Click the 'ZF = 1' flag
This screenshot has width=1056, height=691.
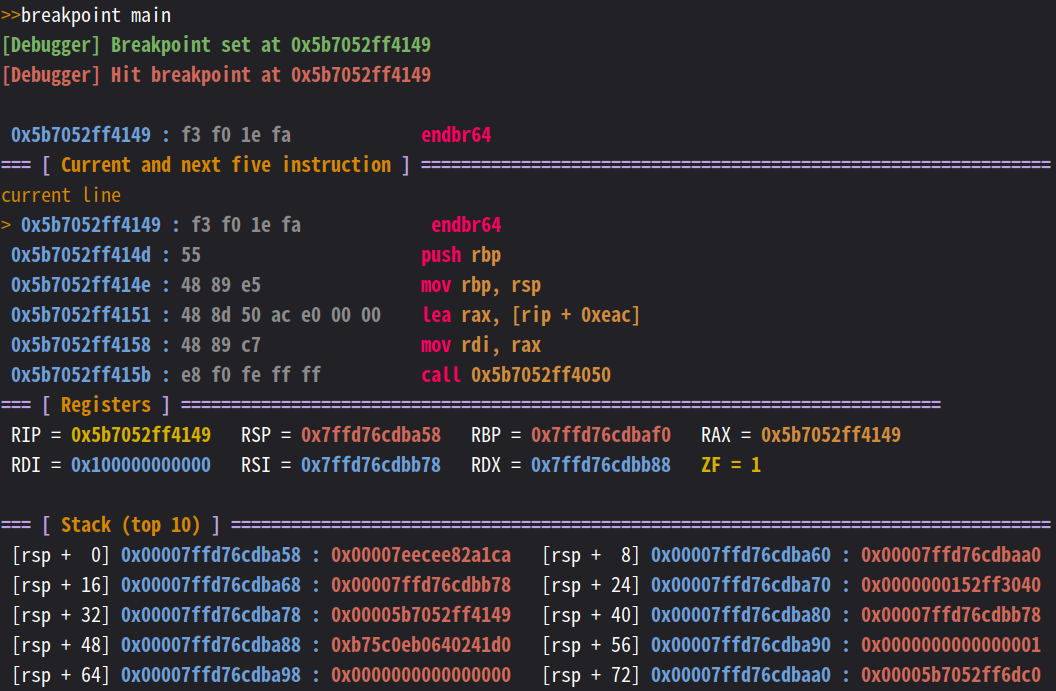coord(731,465)
